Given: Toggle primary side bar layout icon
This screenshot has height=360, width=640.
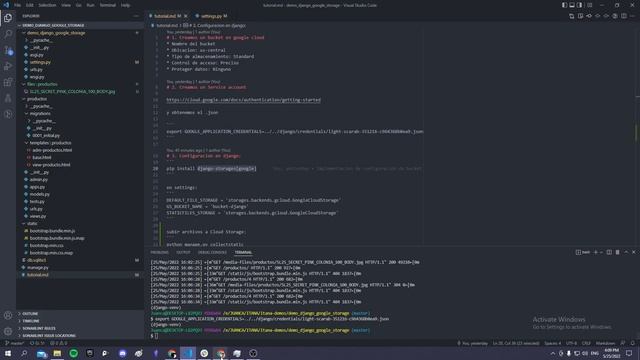Looking at the screenshot, I should 564,5.
